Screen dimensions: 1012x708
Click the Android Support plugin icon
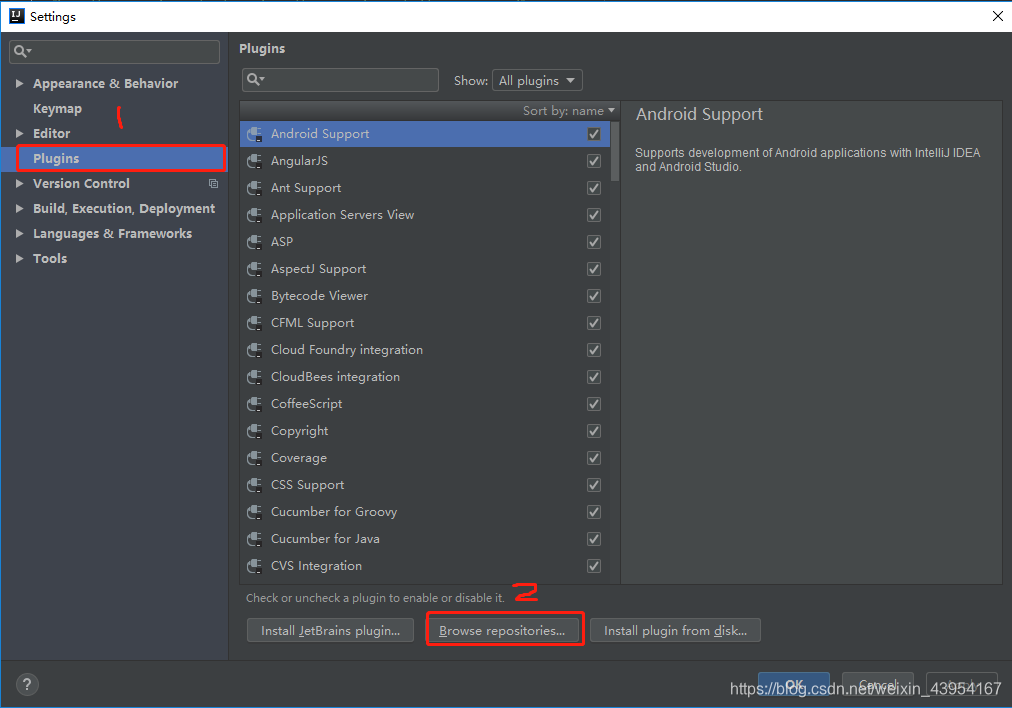[255, 134]
